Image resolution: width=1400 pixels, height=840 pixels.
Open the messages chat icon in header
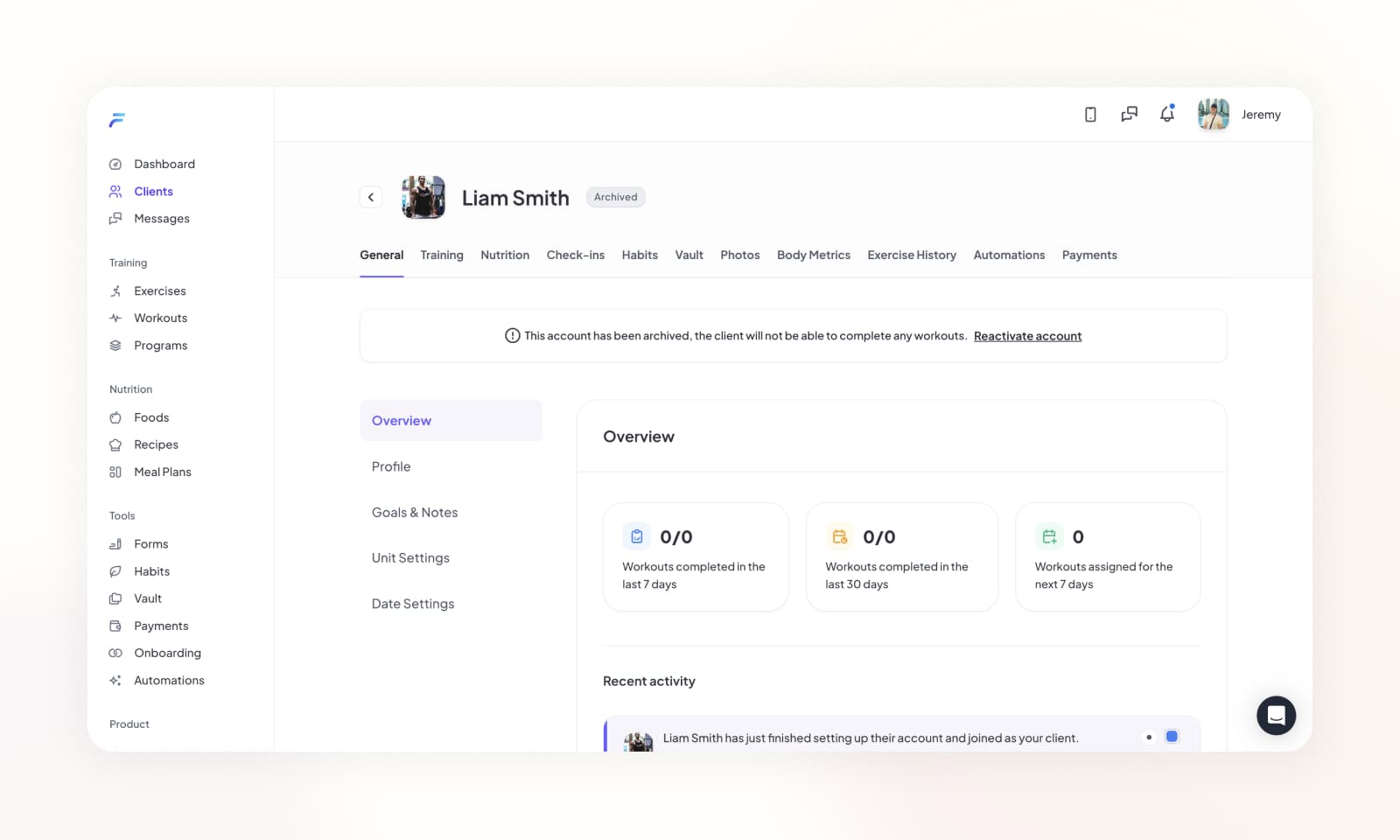1129,115
